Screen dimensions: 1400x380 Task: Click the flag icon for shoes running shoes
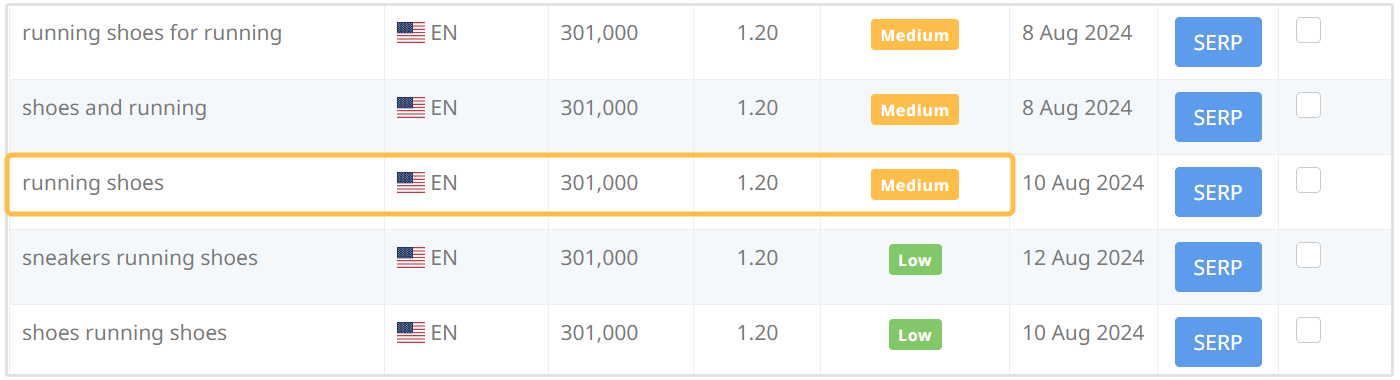[411, 333]
